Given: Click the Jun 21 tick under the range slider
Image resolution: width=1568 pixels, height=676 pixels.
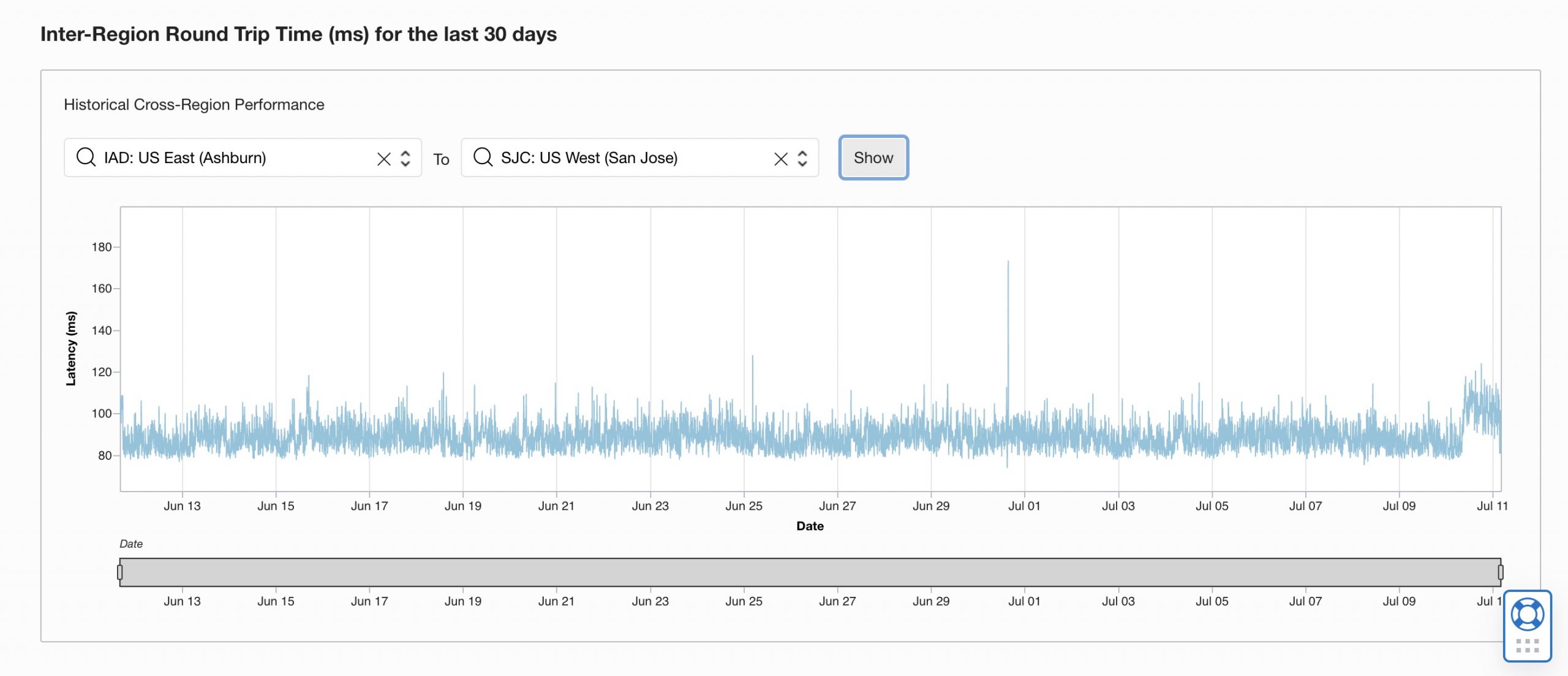Looking at the screenshot, I should click(x=556, y=601).
